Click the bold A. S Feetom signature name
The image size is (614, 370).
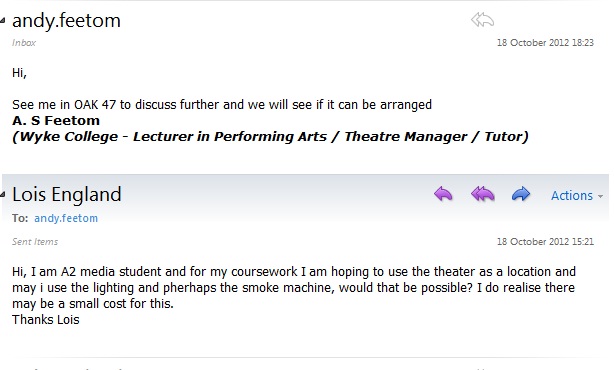(x=56, y=121)
